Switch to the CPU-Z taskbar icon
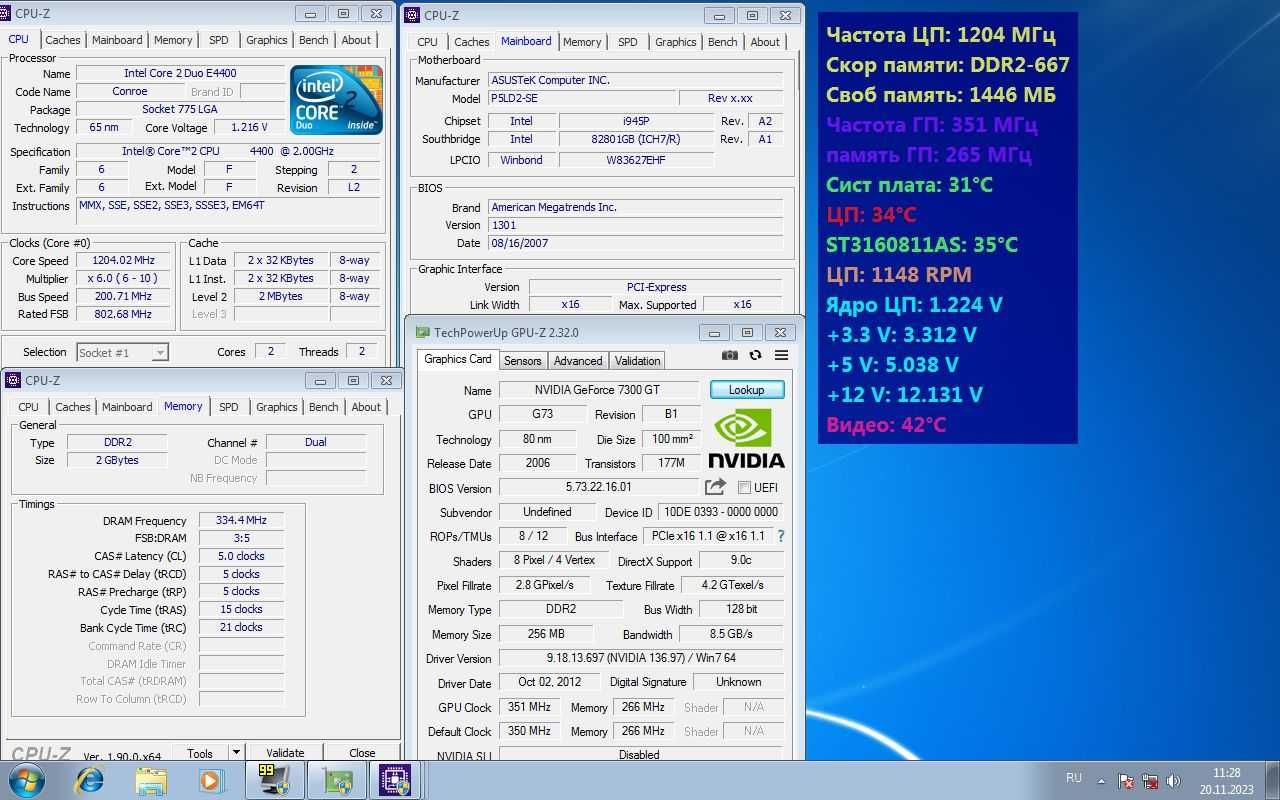Image resolution: width=1280 pixels, height=800 pixels. (x=394, y=780)
